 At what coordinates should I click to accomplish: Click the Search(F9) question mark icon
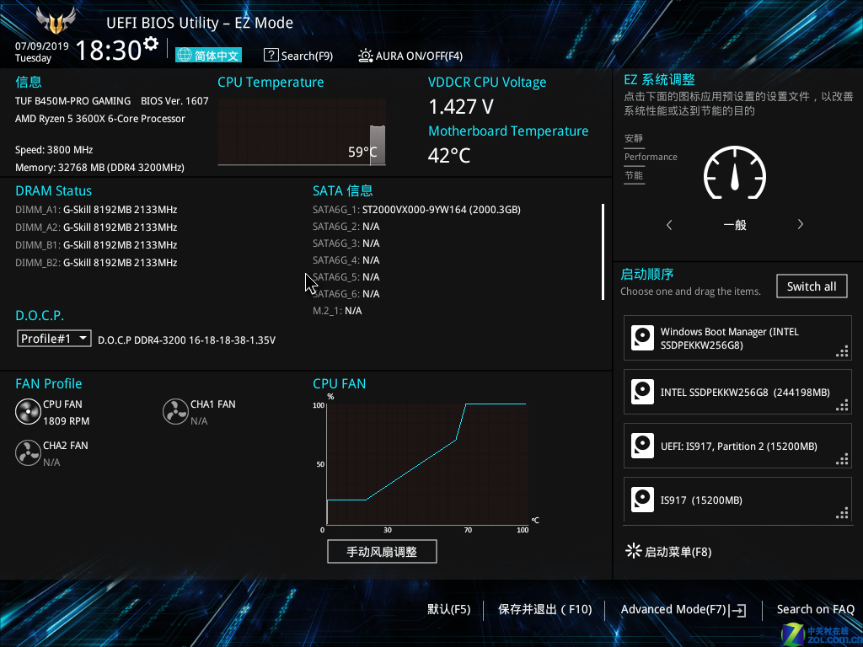[271, 55]
